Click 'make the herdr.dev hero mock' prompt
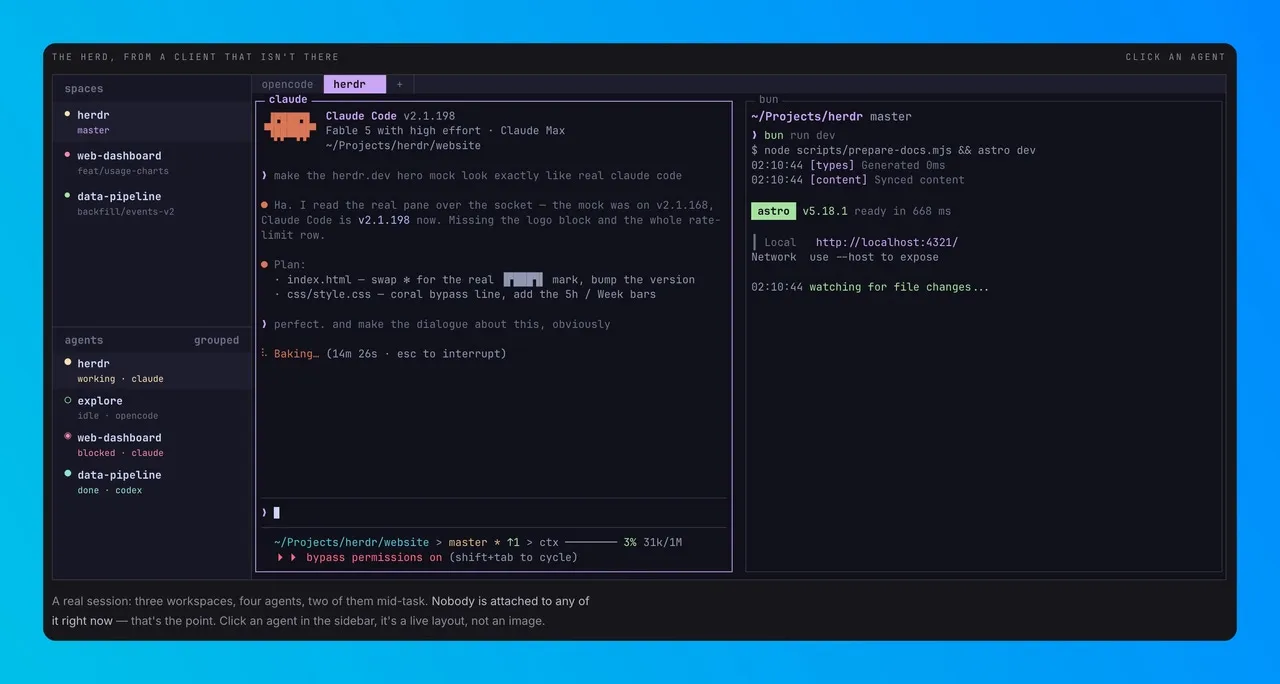 478,176
